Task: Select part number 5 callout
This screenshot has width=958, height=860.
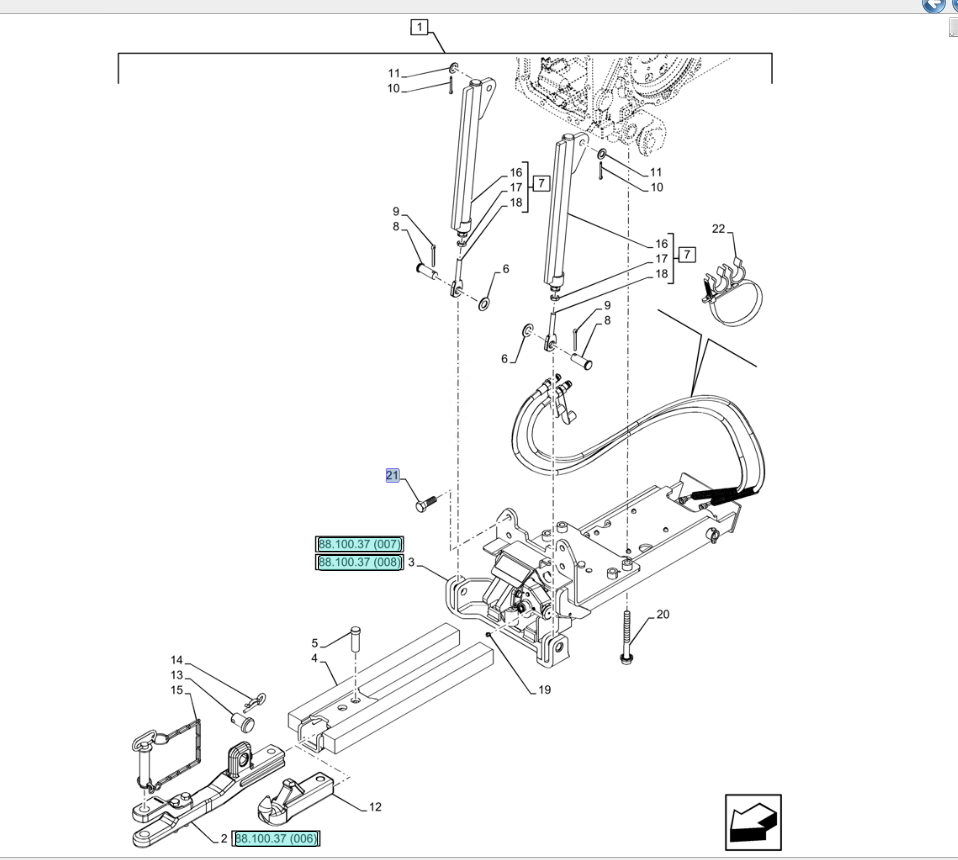Action: pos(315,643)
